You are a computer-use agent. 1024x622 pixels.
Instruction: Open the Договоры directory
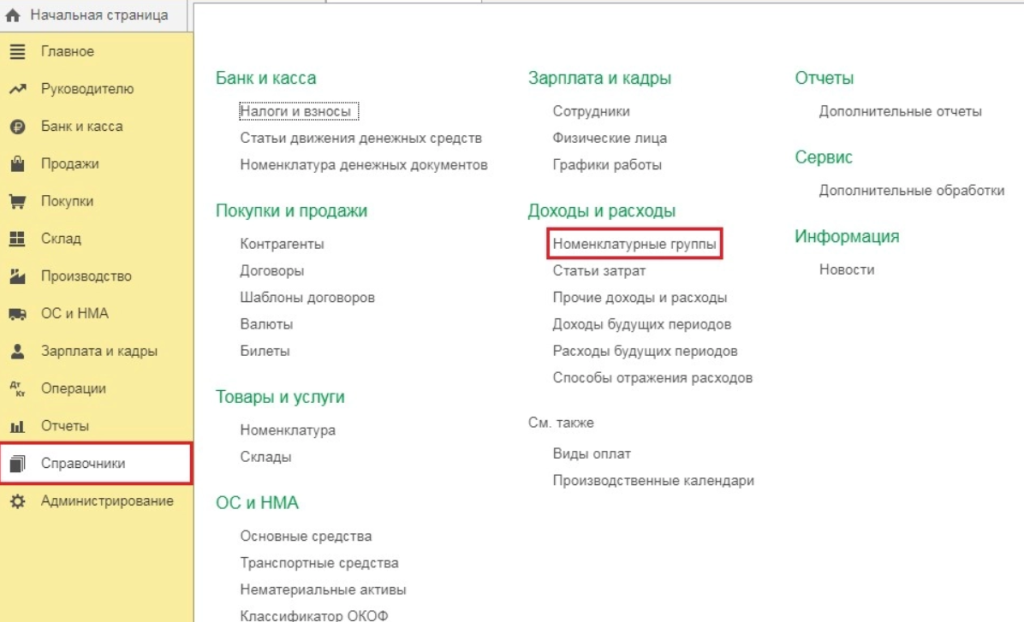click(272, 270)
